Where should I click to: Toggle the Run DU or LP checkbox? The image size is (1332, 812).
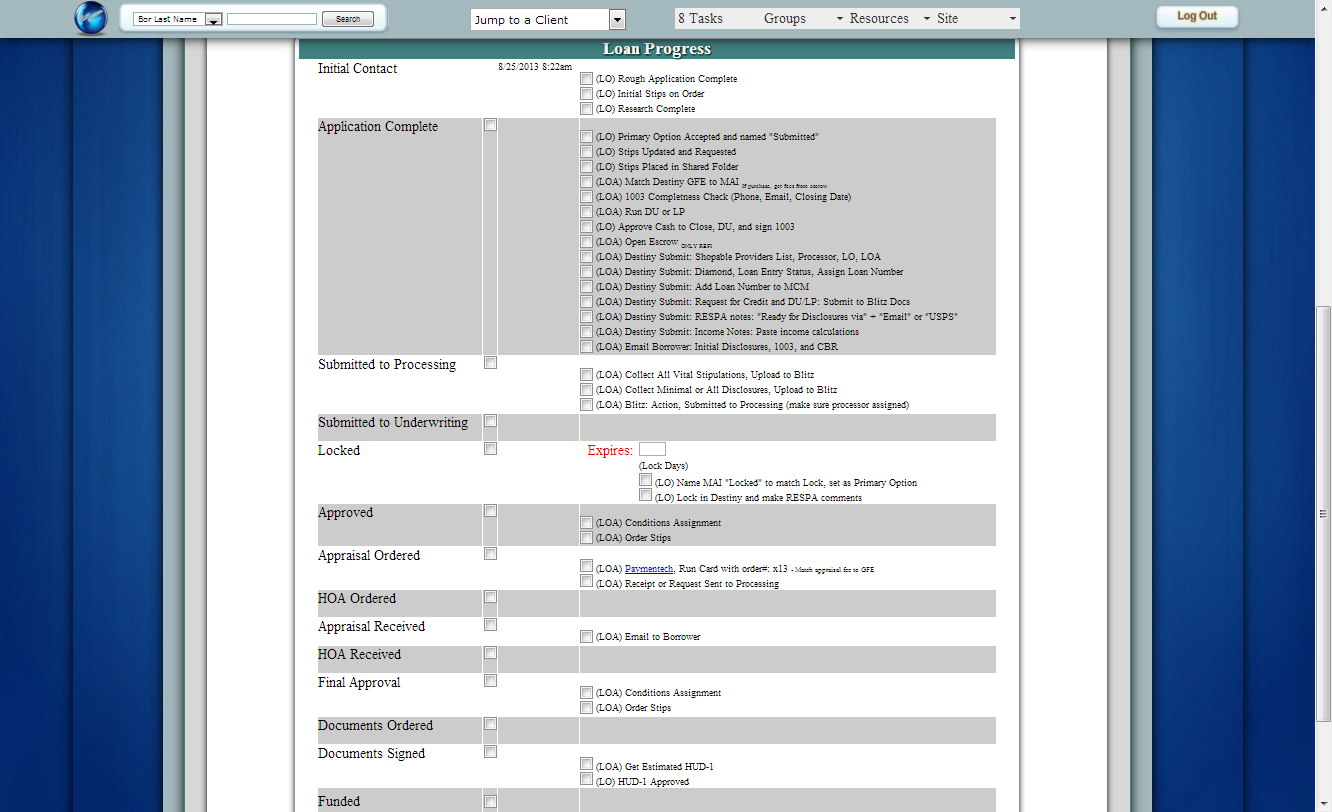[x=586, y=212]
